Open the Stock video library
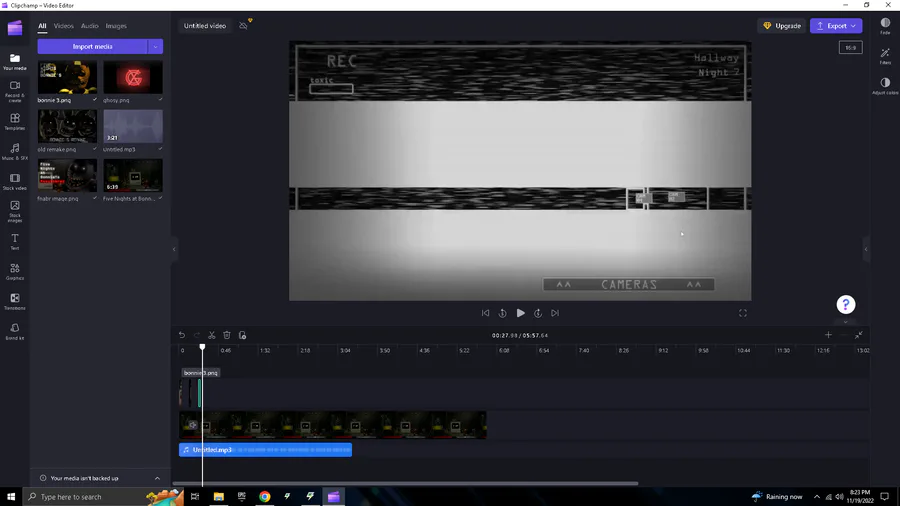Image resolution: width=900 pixels, height=506 pixels. (x=15, y=182)
